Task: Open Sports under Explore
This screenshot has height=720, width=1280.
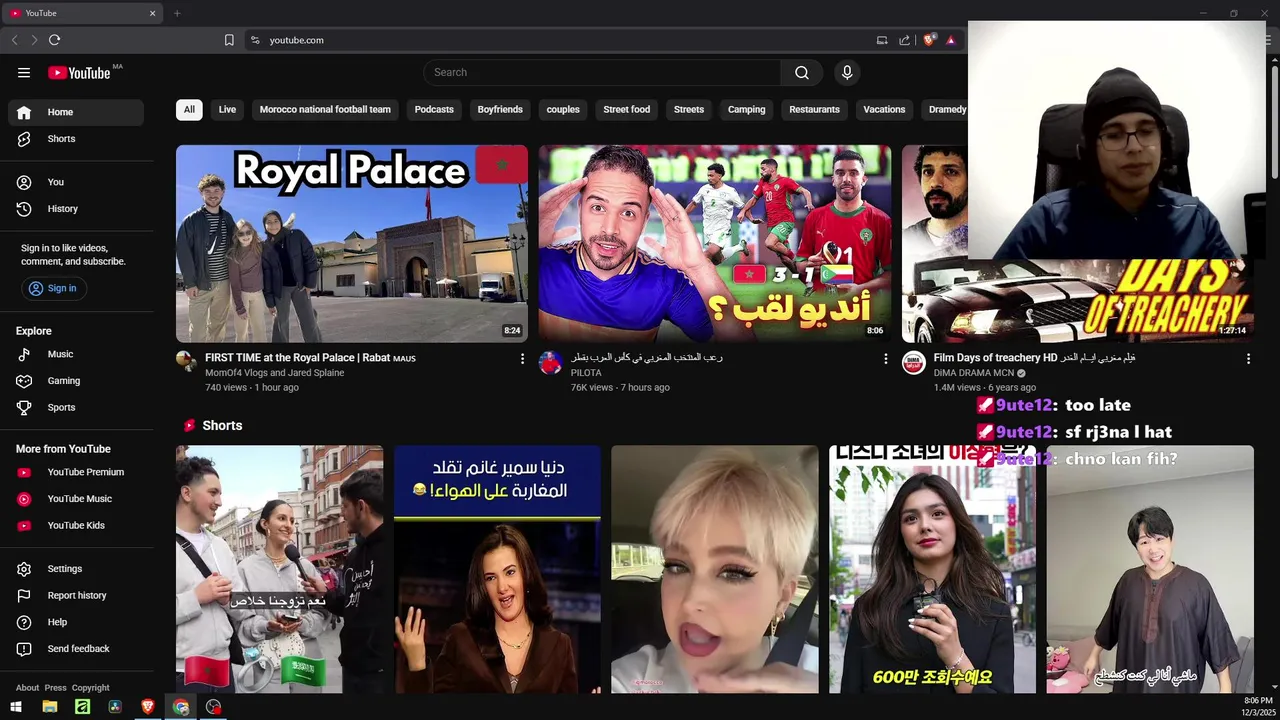Action: coord(76,407)
